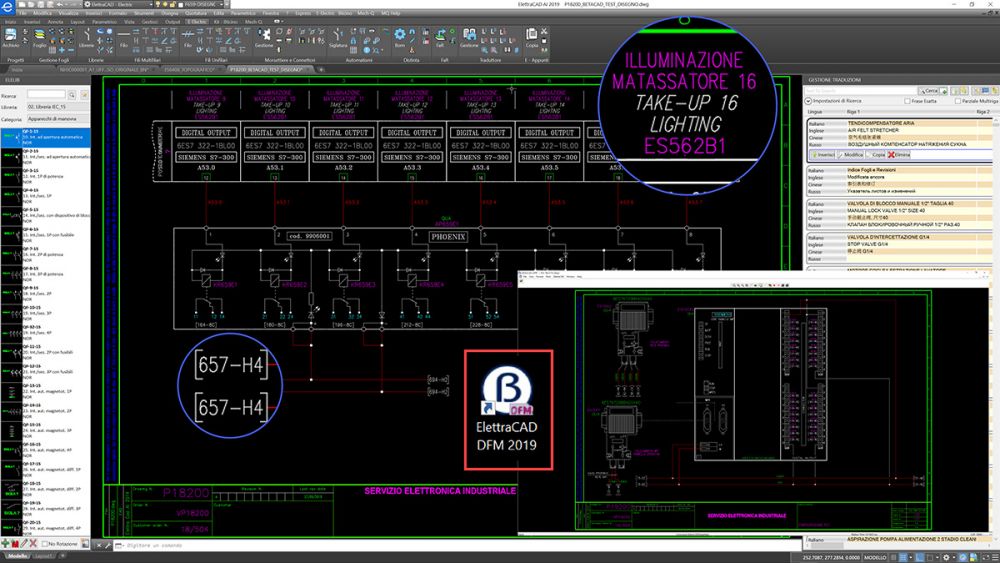Click the Modifica translation button
Image resolution: width=1000 pixels, height=563 pixels.
tap(851, 155)
